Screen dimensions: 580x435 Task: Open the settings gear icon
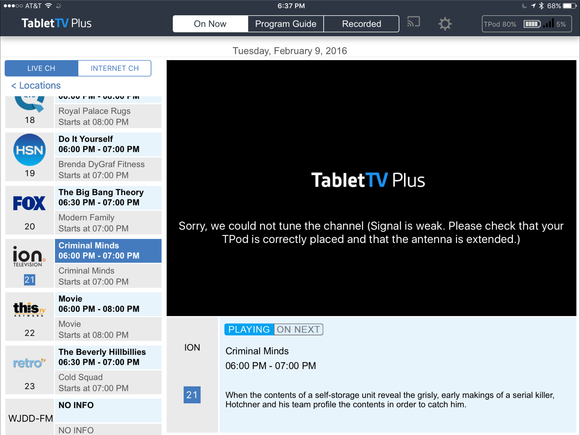[x=445, y=24]
